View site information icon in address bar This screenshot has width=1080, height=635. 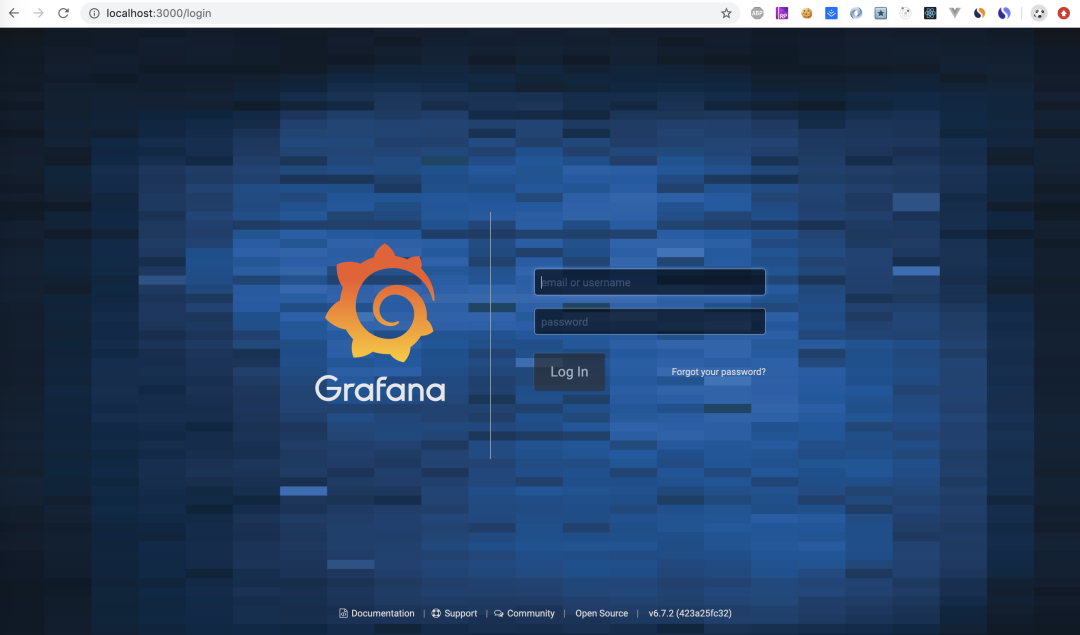[94, 13]
